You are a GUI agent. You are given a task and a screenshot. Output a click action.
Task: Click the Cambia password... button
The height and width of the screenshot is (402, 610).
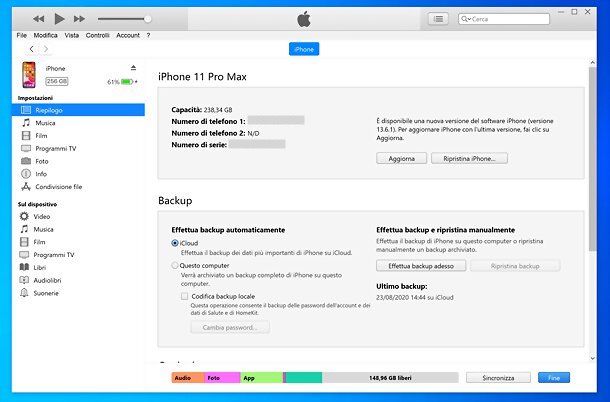pyautogui.click(x=230, y=327)
